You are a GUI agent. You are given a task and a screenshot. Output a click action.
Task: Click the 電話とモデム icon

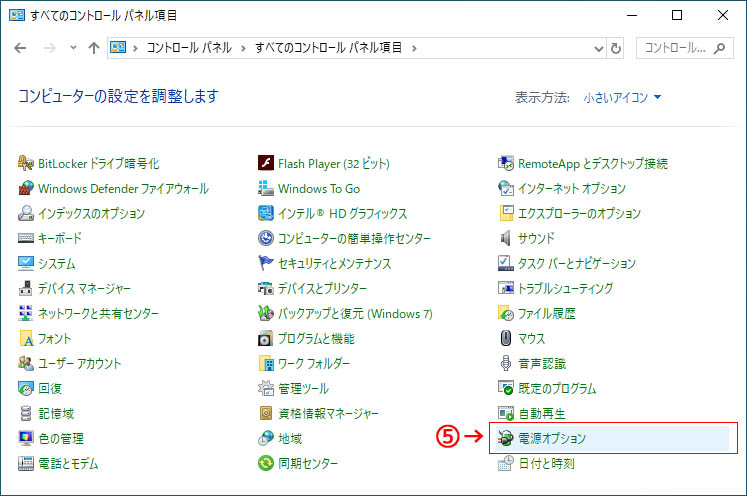coord(26,463)
